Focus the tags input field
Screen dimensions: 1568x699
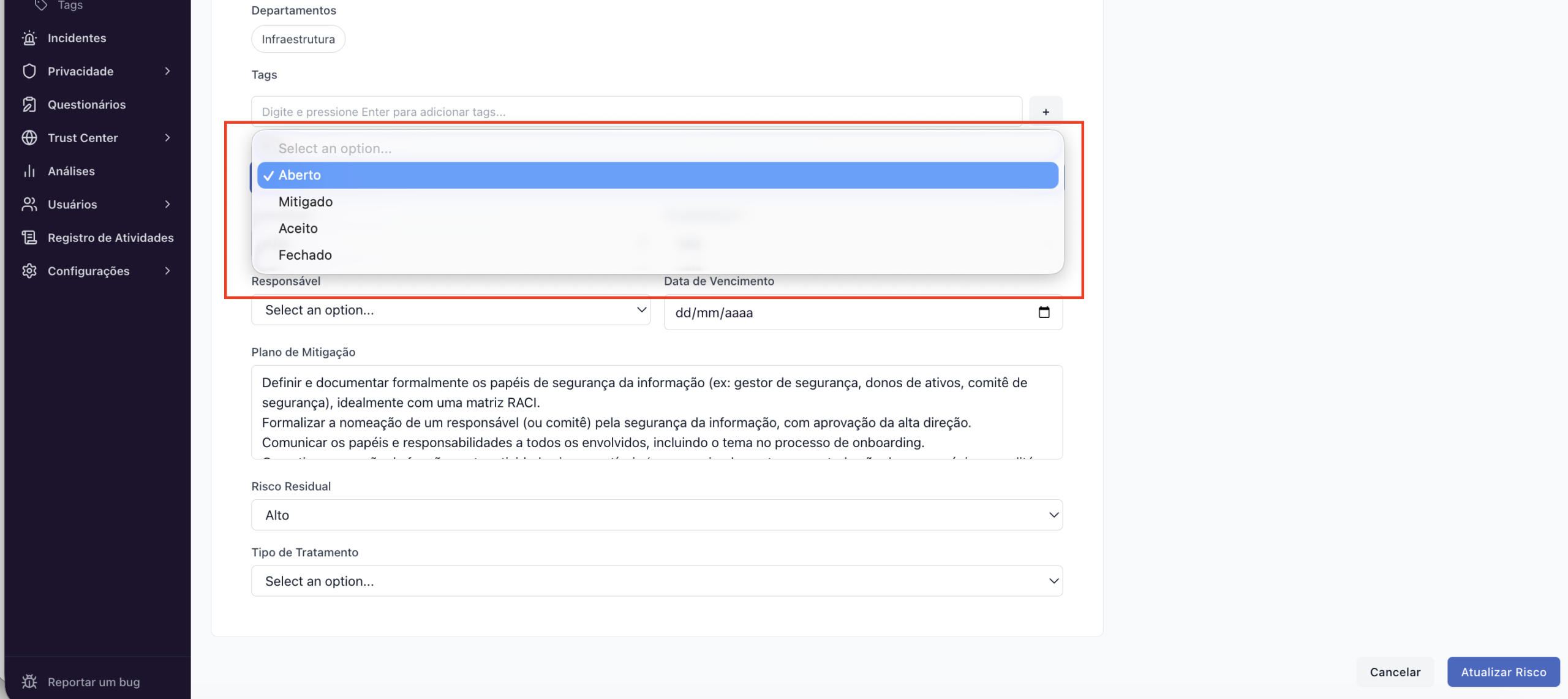(636, 111)
